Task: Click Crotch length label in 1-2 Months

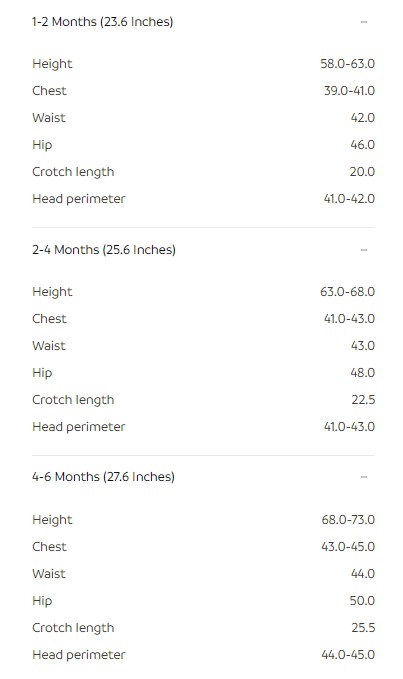Action: (x=73, y=172)
